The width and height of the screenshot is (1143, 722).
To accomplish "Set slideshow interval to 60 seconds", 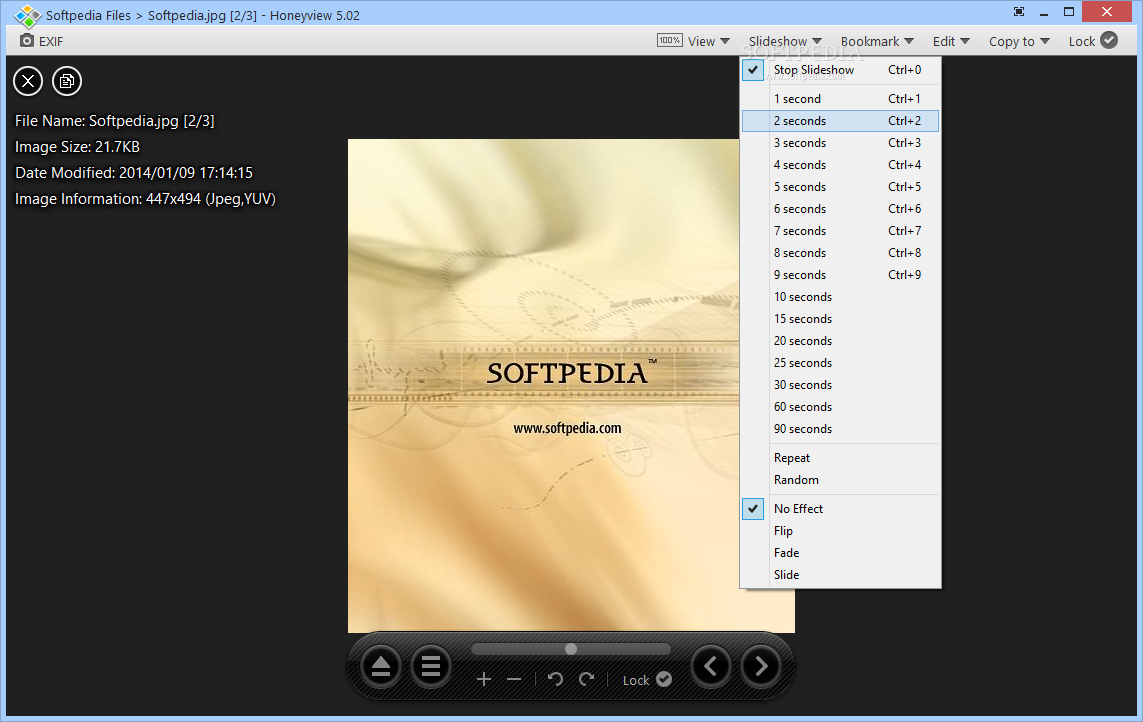I will [840, 407].
